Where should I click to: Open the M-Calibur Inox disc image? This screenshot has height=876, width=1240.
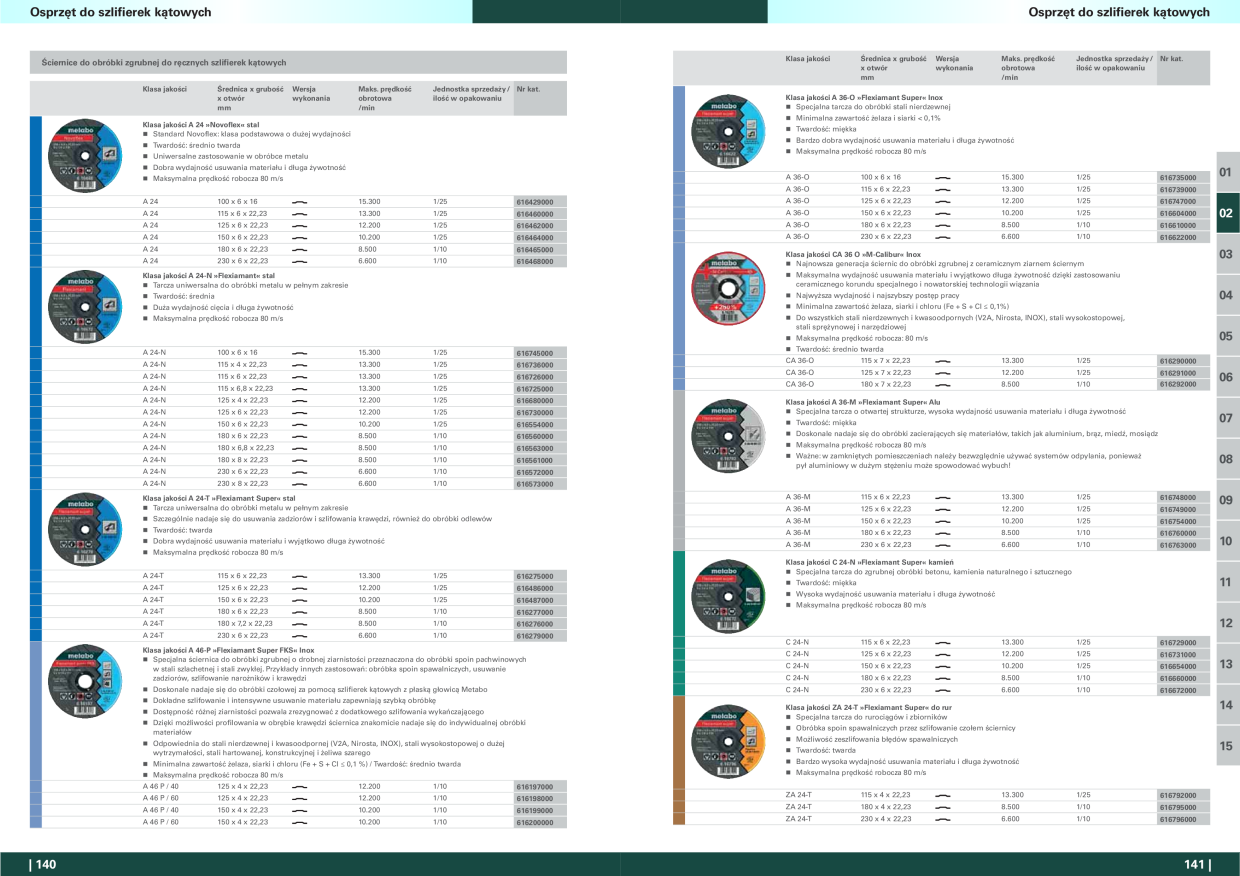click(x=726, y=290)
